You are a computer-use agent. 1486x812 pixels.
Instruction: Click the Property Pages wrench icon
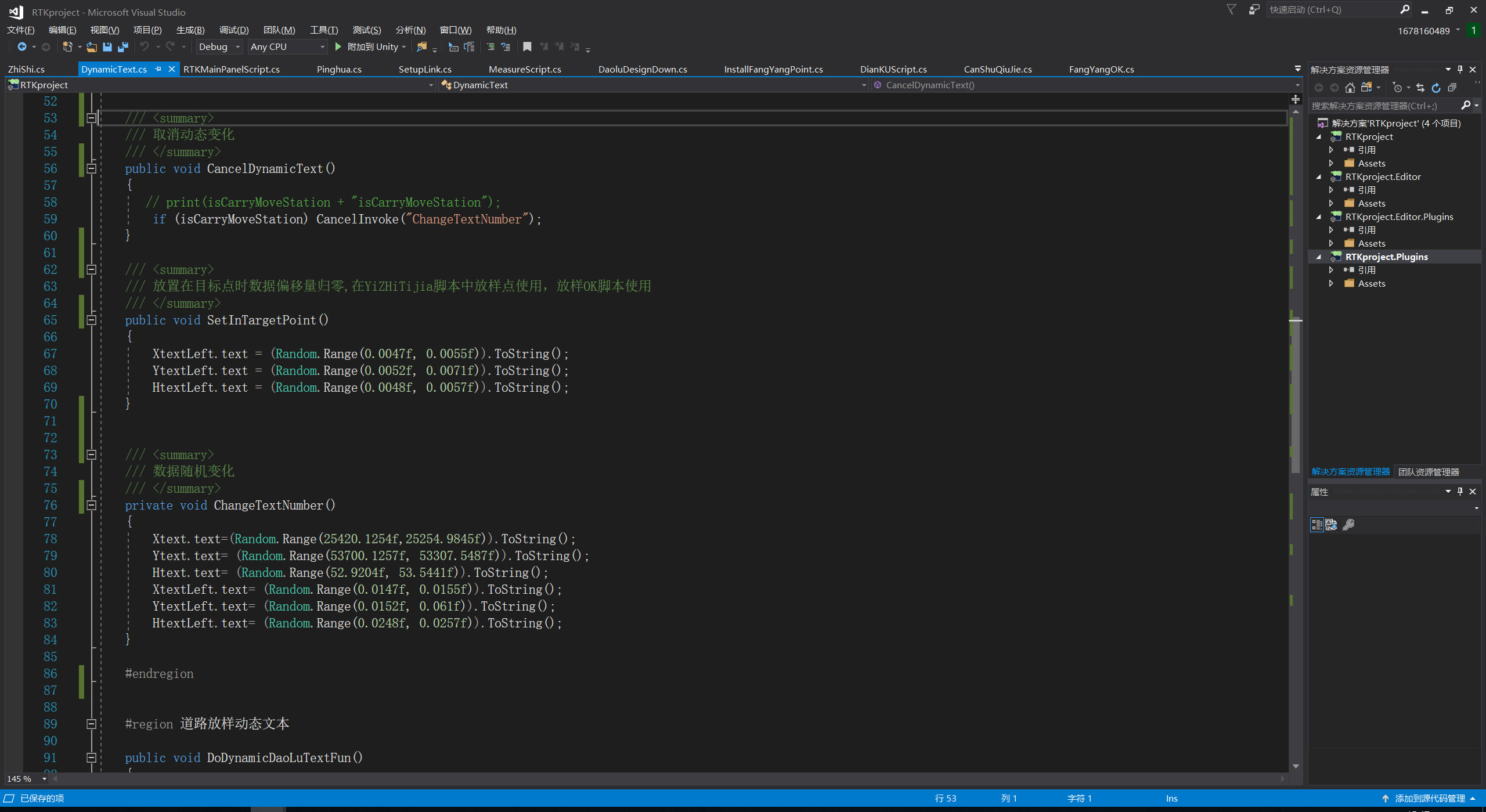1348,525
